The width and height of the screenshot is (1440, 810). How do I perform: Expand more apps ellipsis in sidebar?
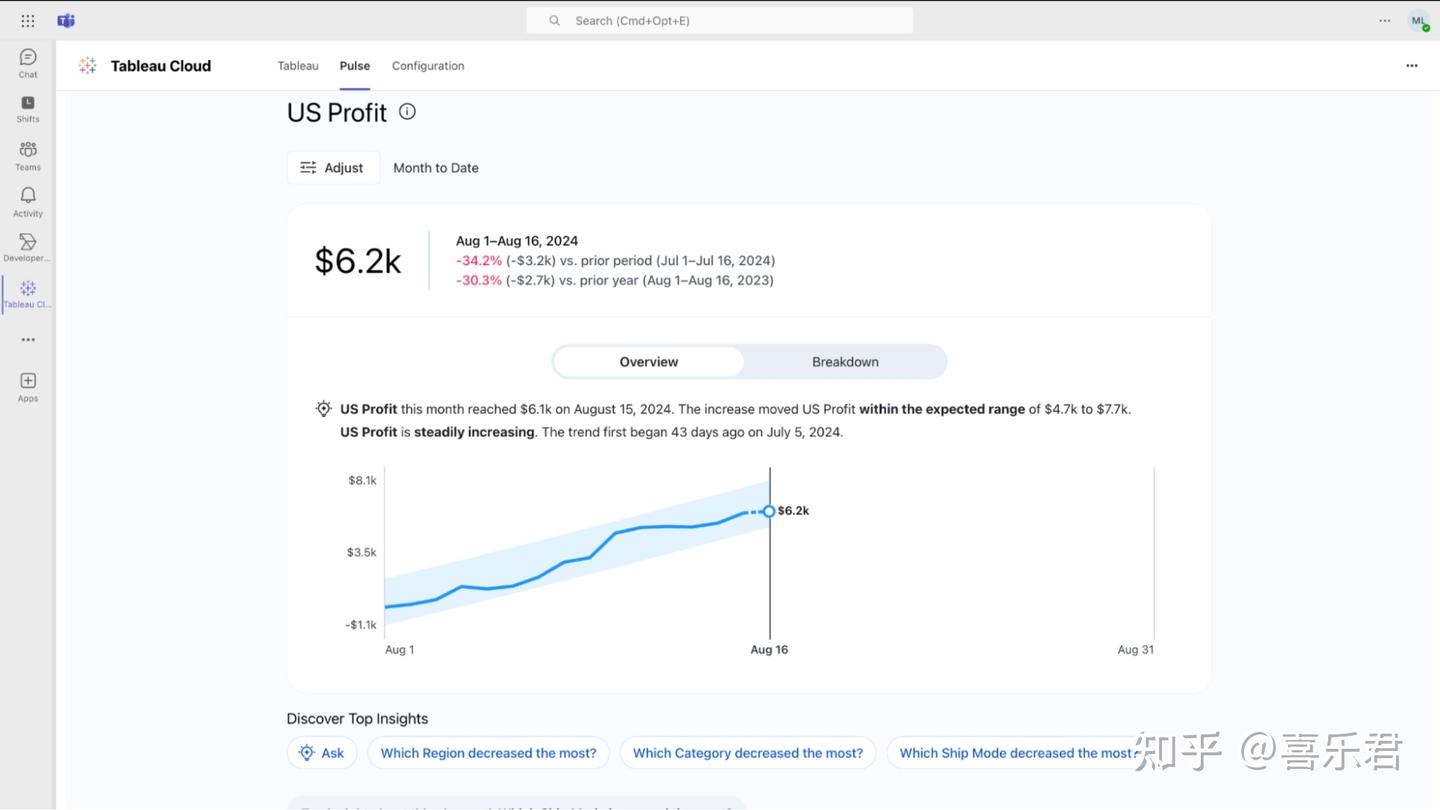pyautogui.click(x=28, y=340)
